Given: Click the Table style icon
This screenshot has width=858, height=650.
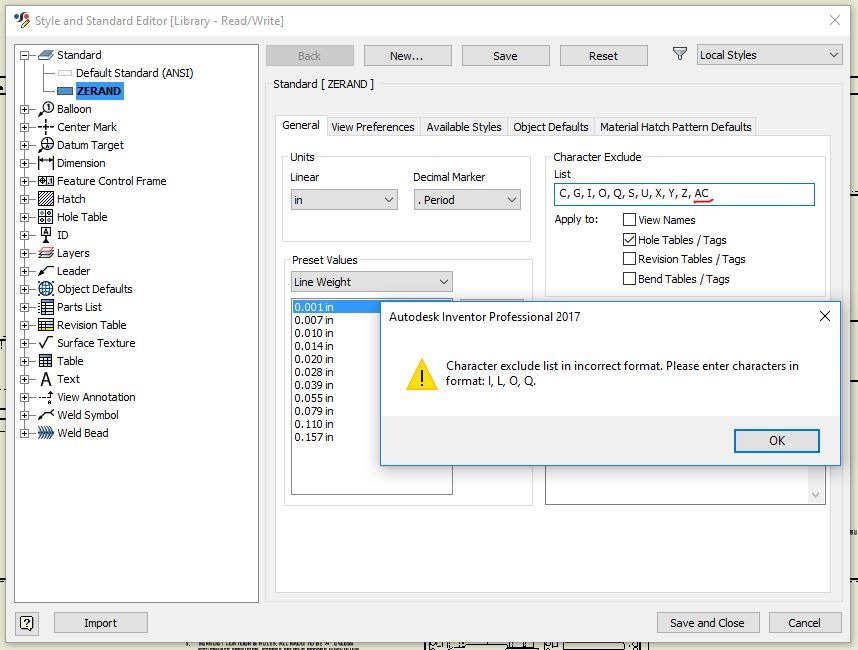Looking at the screenshot, I should (46, 361).
